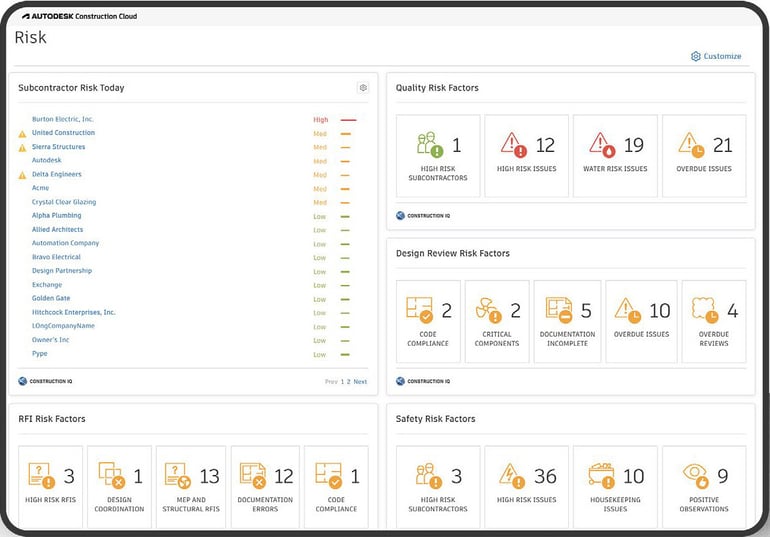This screenshot has height=537, width=770.
Task: Click the High Risk RFIs document icon
Action: click(x=42, y=476)
